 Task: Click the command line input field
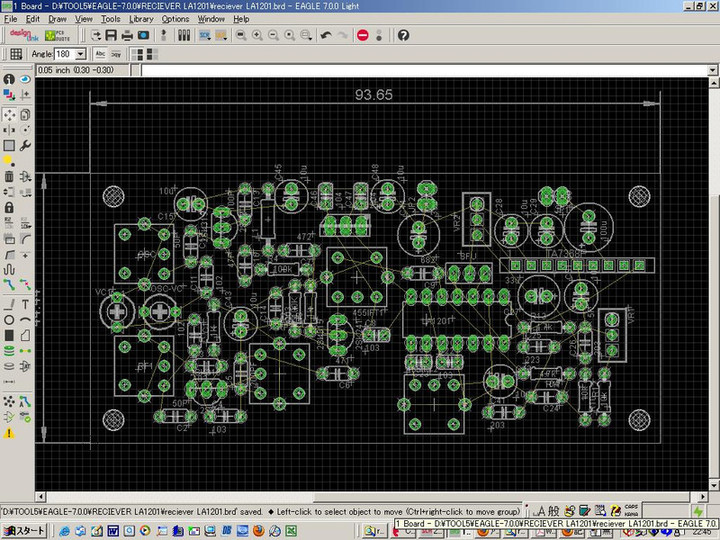(400, 71)
